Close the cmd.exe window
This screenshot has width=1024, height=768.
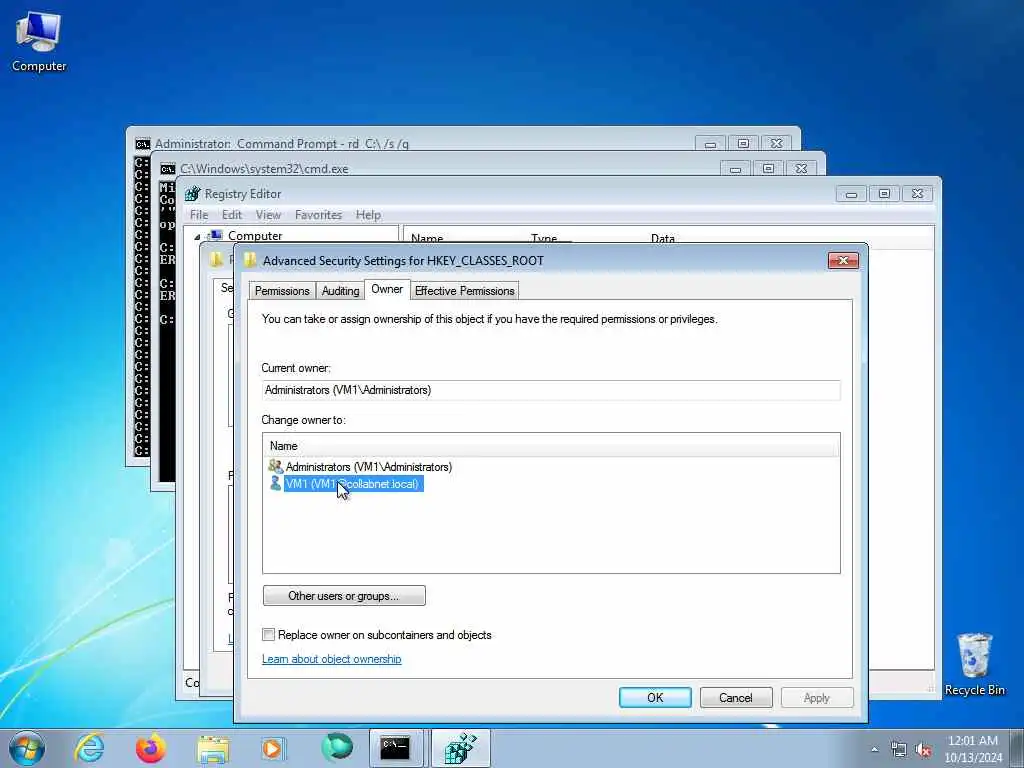(x=801, y=168)
